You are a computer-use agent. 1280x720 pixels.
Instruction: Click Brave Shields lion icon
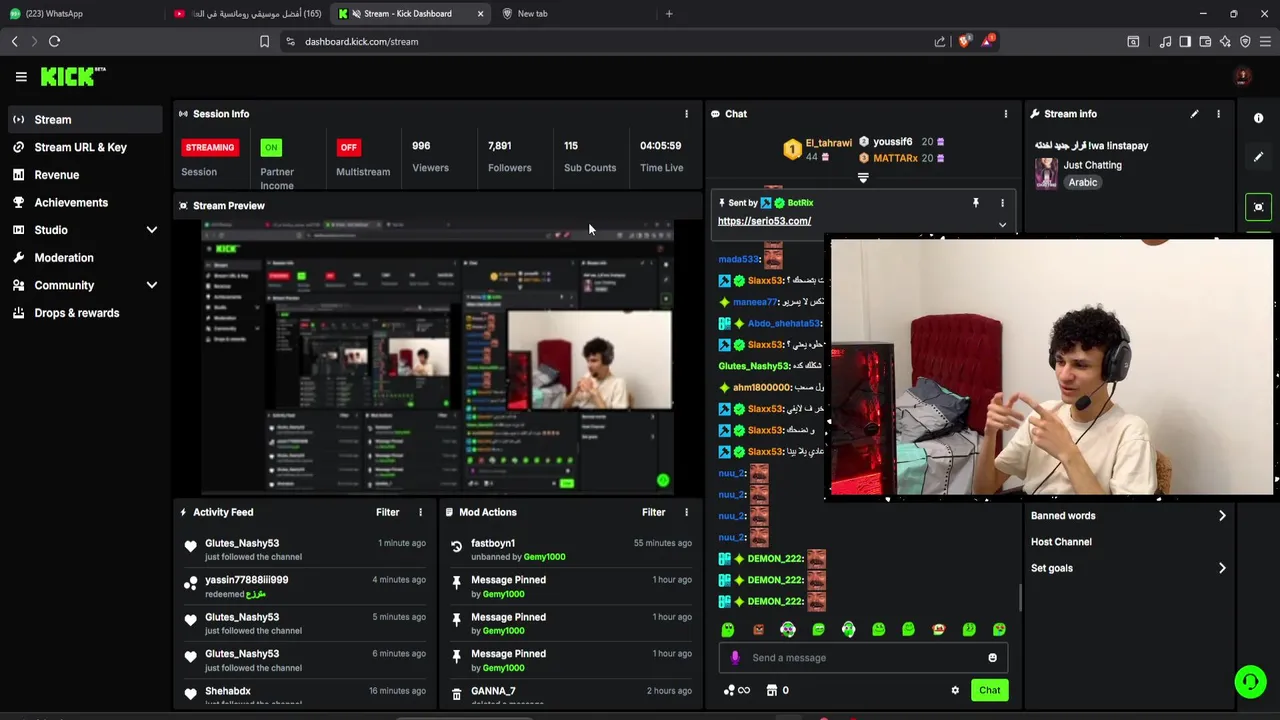click(x=964, y=41)
